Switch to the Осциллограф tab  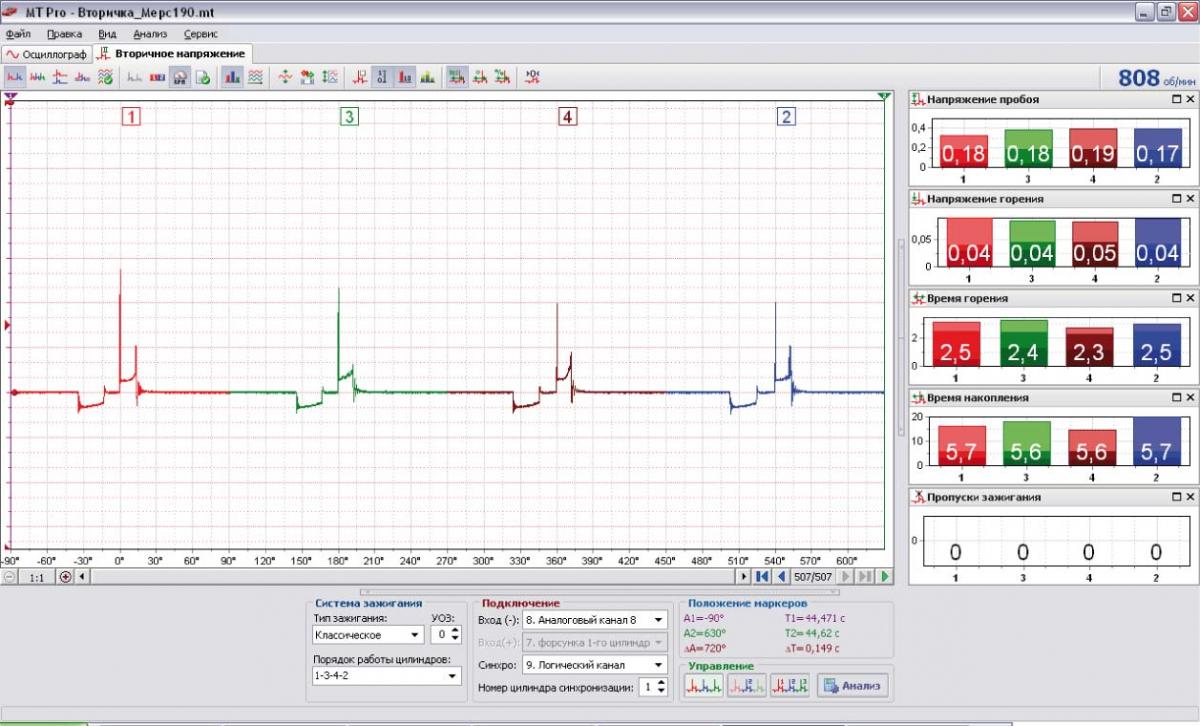pyautogui.click(x=46, y=53)
